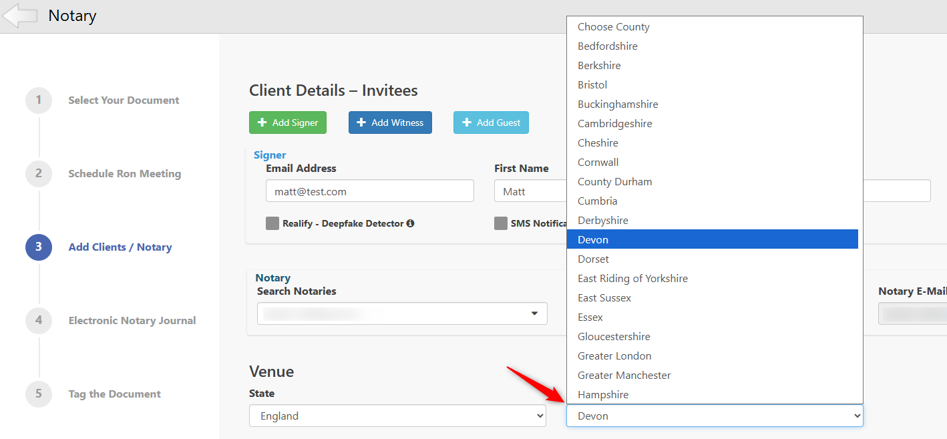
Task: Expand the State dropdown showing England
Action: [397, 415]
